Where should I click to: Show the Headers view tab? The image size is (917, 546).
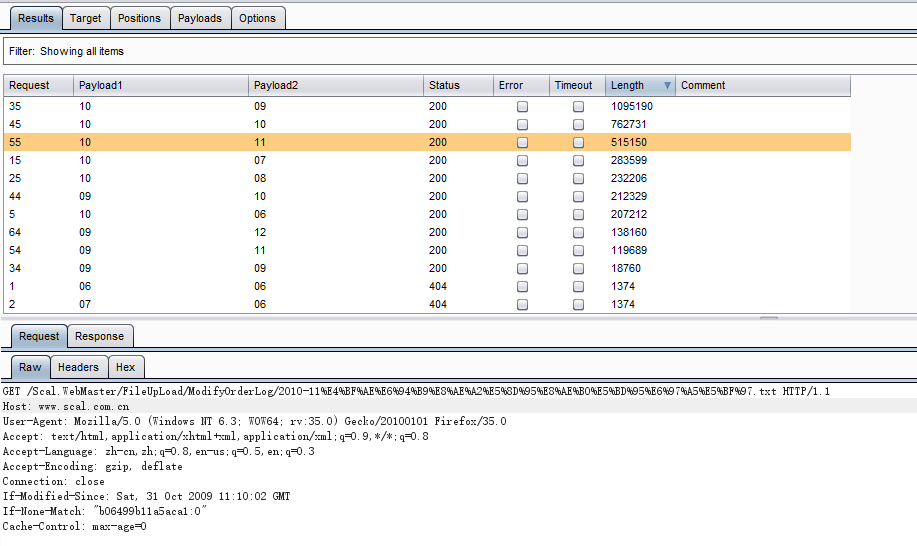click(78, 367)
